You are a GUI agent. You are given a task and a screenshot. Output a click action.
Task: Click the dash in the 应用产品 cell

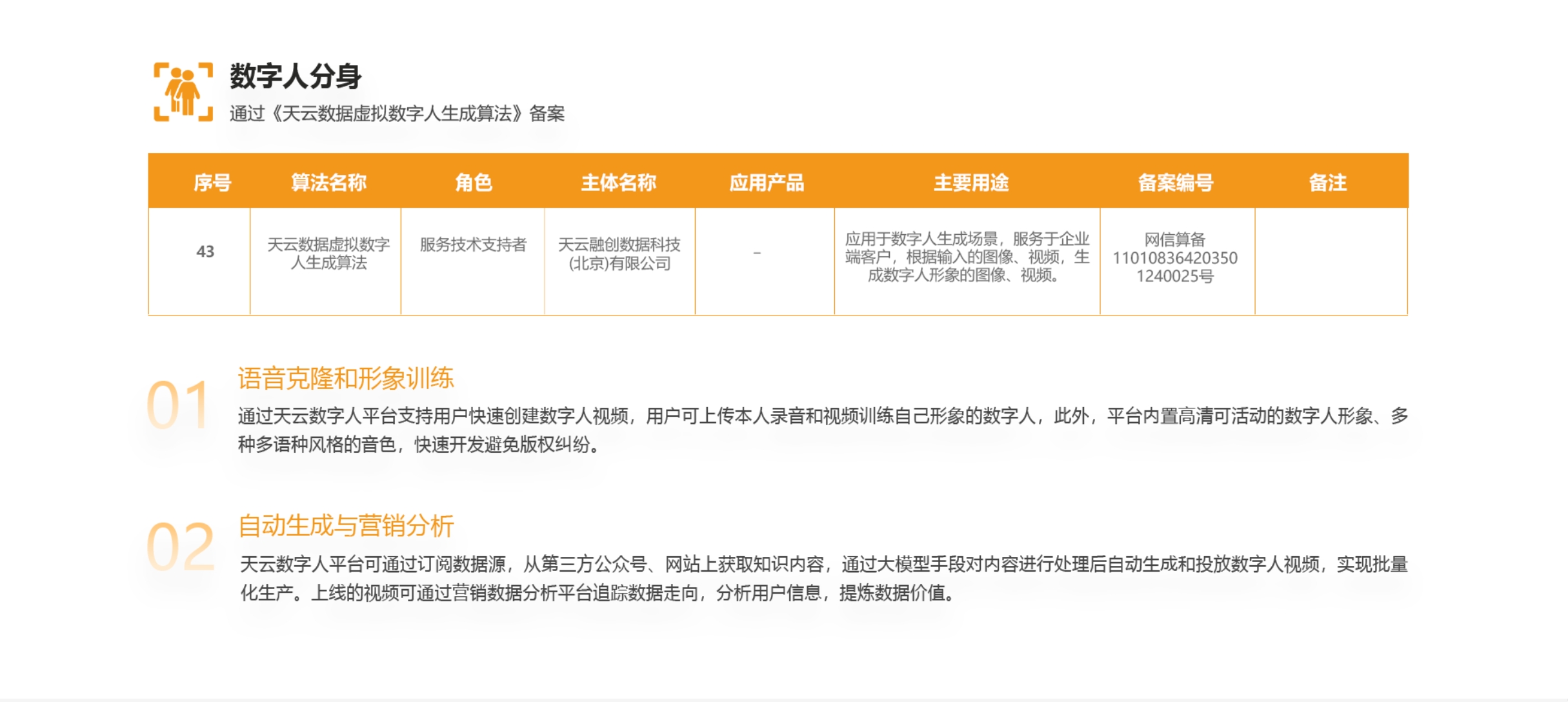(x=757, y=253)
